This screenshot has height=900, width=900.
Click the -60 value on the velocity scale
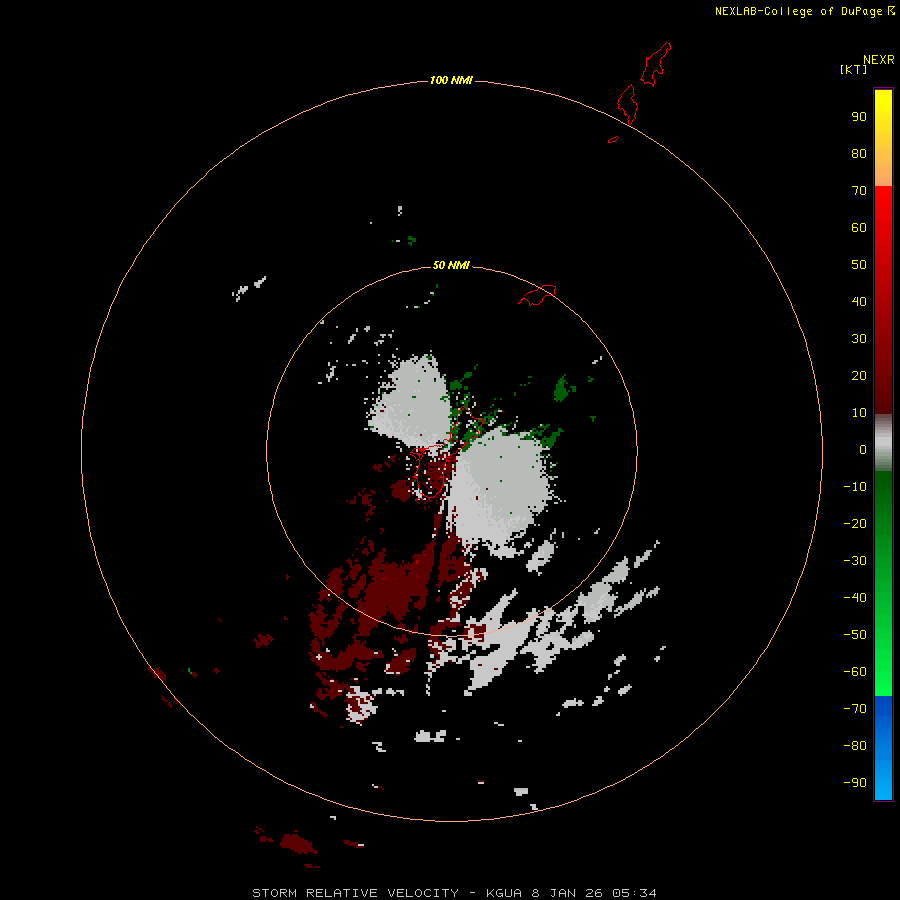tap(855, 672)
